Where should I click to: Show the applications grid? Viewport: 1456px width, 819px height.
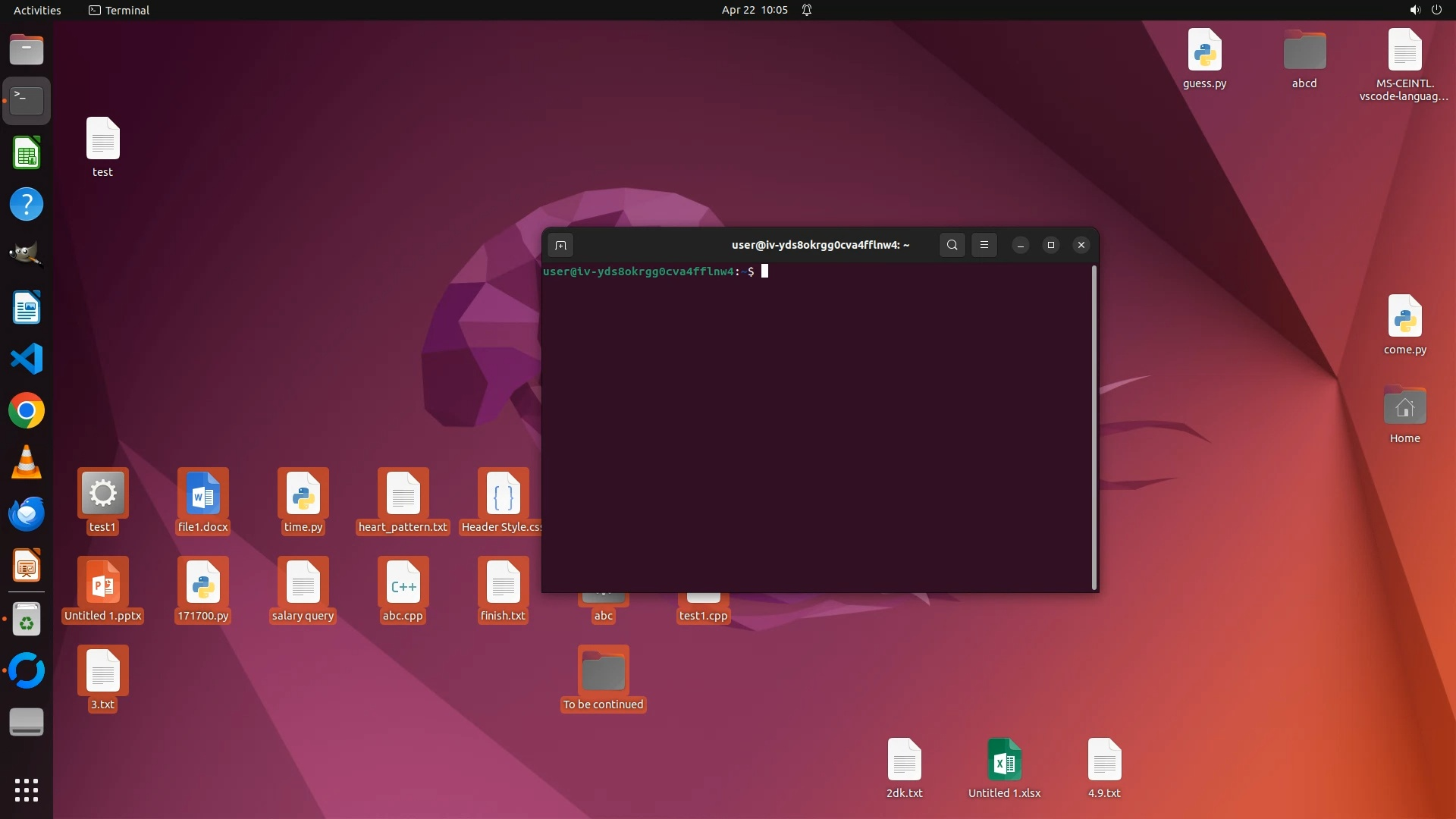click(x=27, y=789)
